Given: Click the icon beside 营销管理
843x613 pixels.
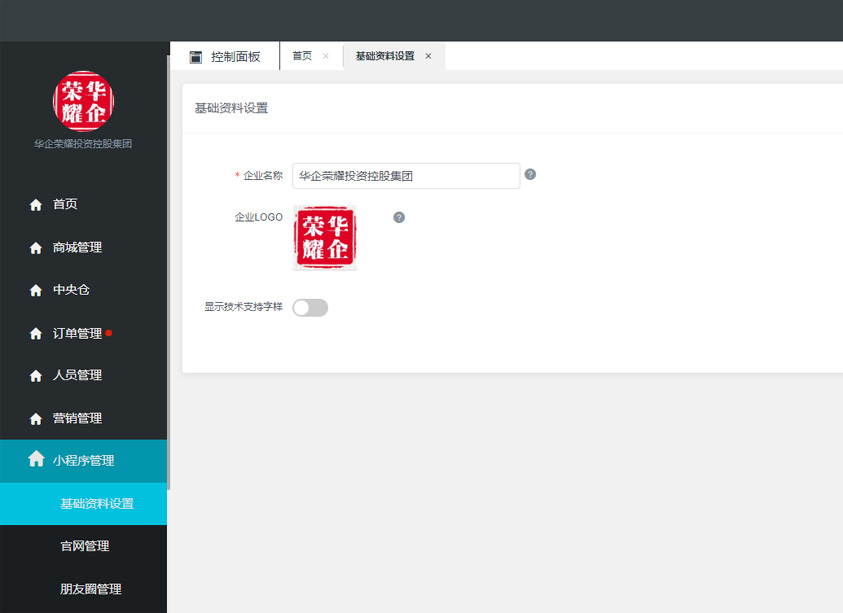Looking at the screenshot, I should [36, 419].
